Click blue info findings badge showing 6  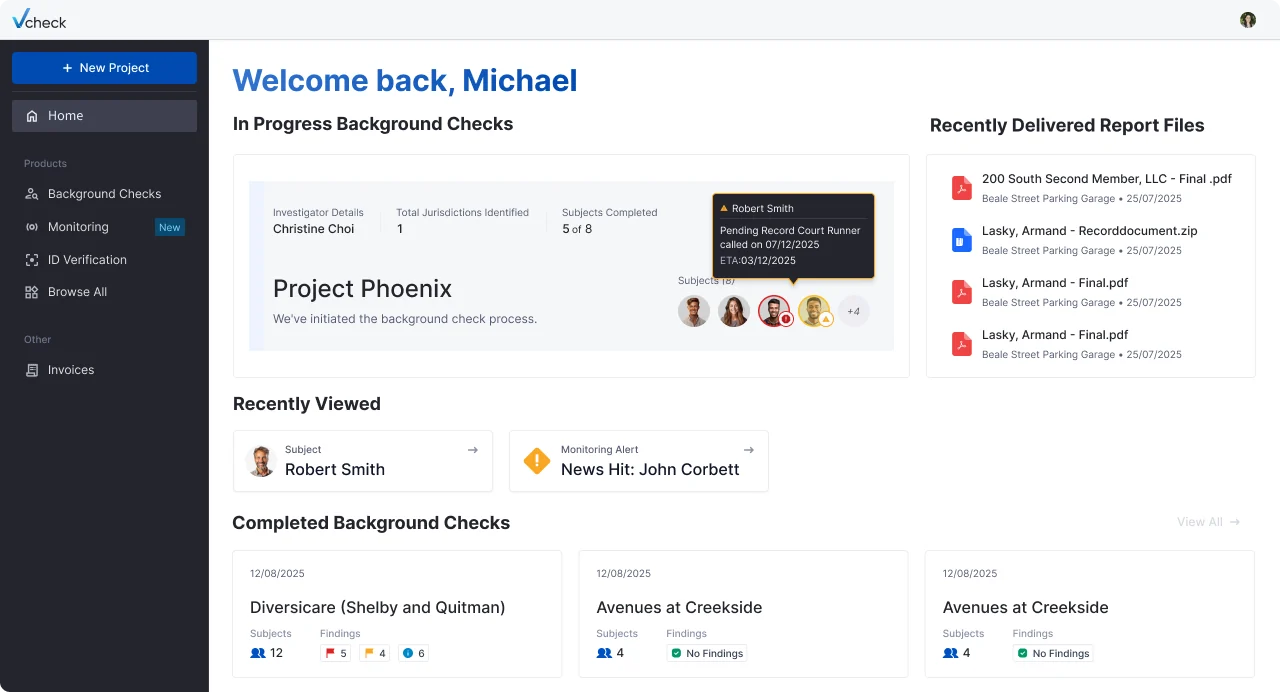pos(414,654)
